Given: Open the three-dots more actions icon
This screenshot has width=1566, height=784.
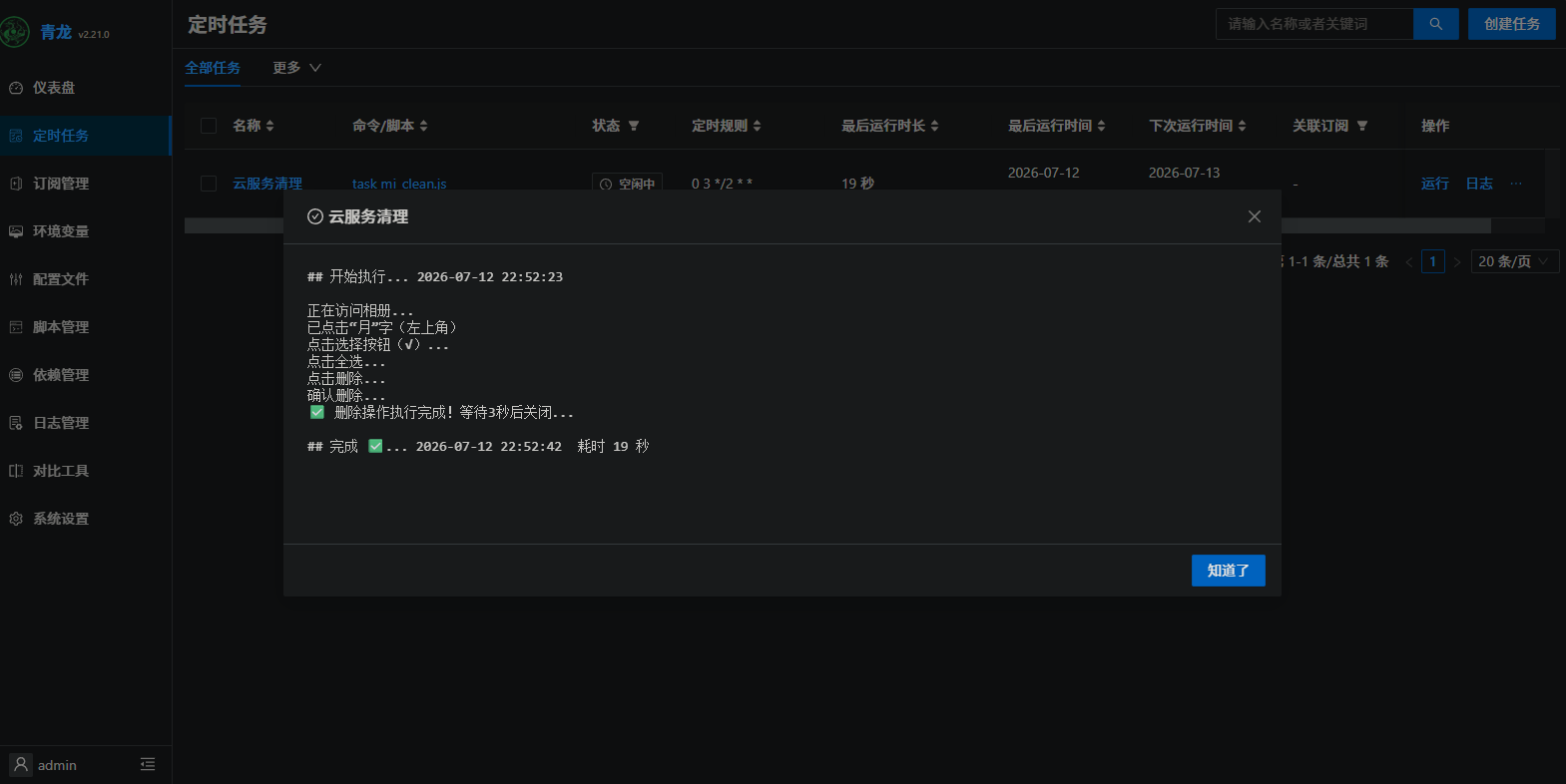Looking at the screenshot, I should tap(1516, 184).
